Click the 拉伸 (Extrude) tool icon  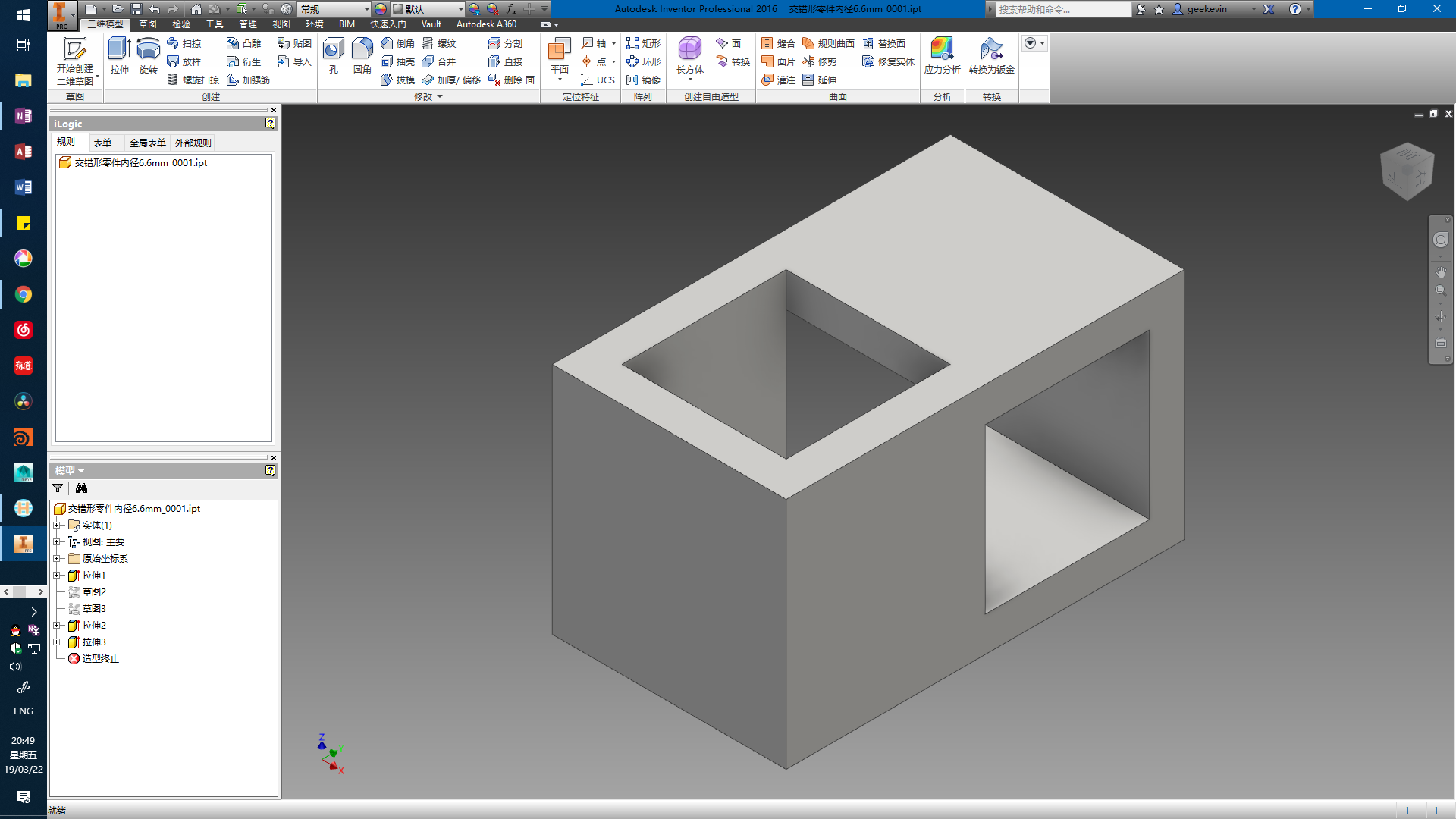tap(119, 50)
